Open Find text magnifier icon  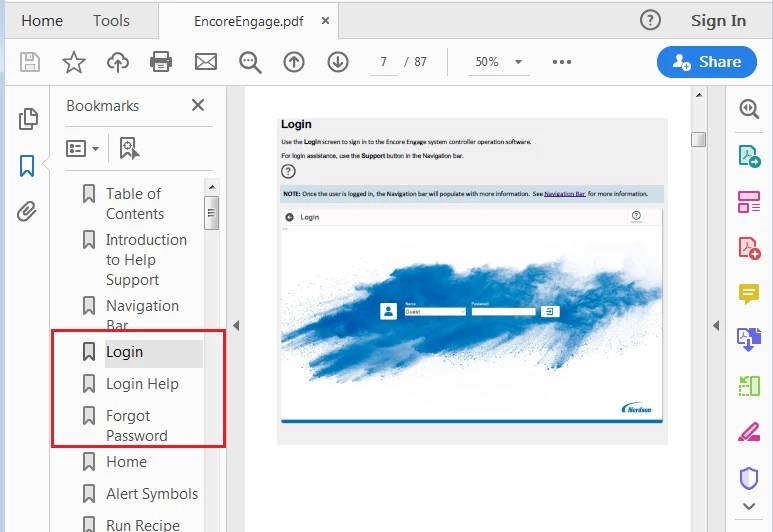click(250, 63)
